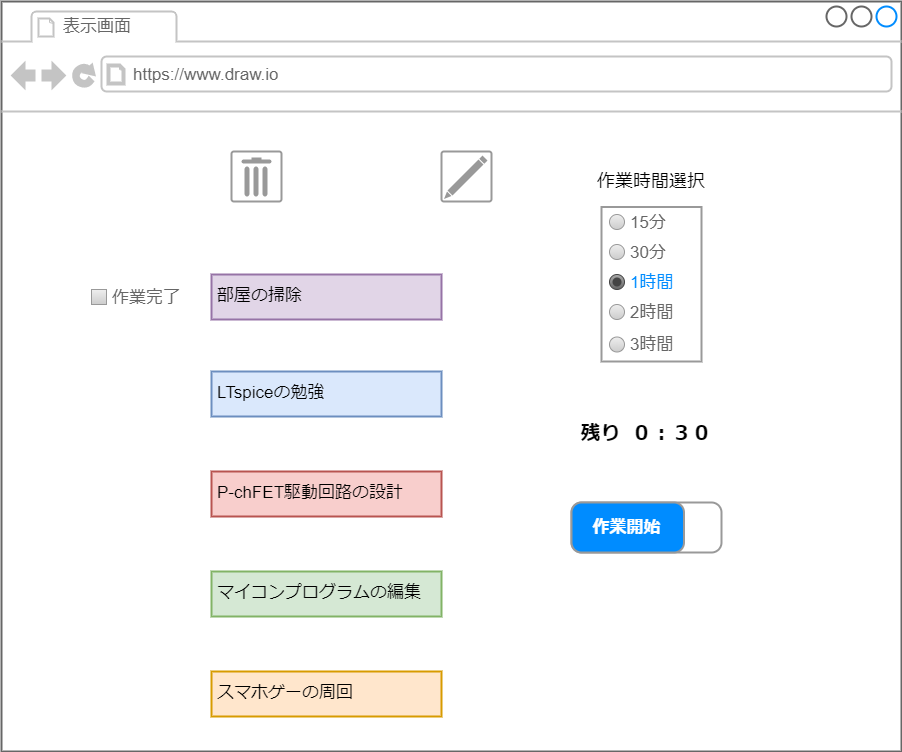Choose the 2時間 work time option

point(617,312)
